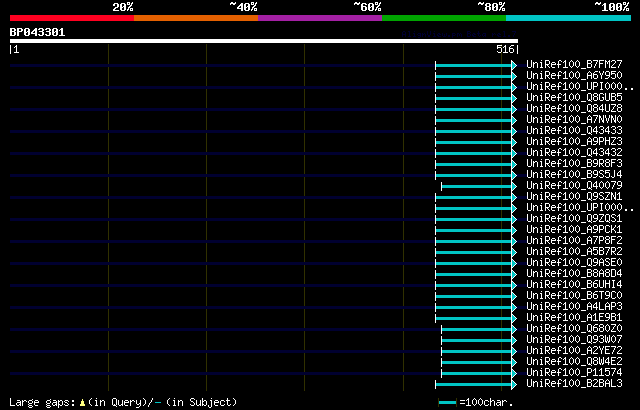Screen dimensions: 640x410
Task: Click the purple ~60% identity color segment
Action: [x=320, y=18]
